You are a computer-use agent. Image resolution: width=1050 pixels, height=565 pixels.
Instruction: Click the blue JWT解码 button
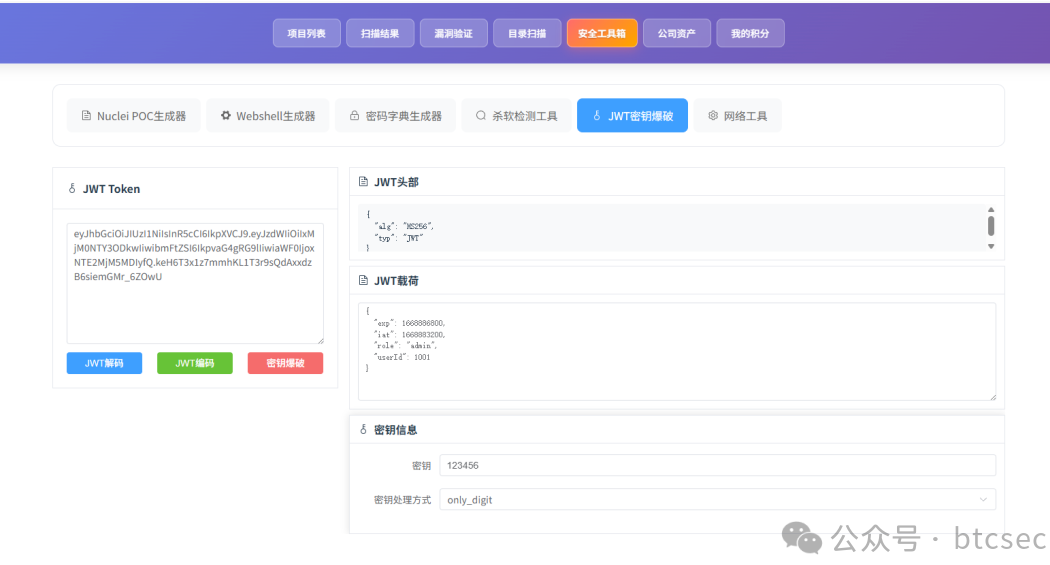click(104, 363)
